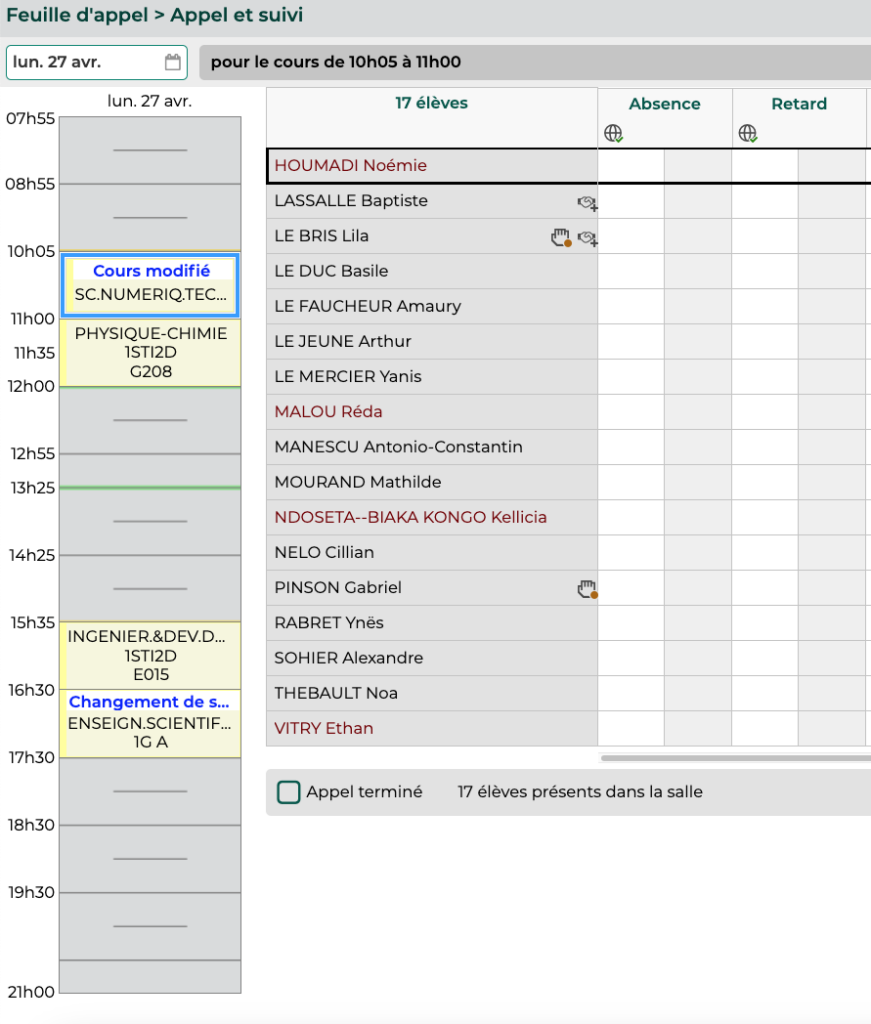Screen dimensions: 871x1024
Task: Click the raised hand icon for PINSON Gabriel
Action: pyautogui.click(x=587, y=589)
